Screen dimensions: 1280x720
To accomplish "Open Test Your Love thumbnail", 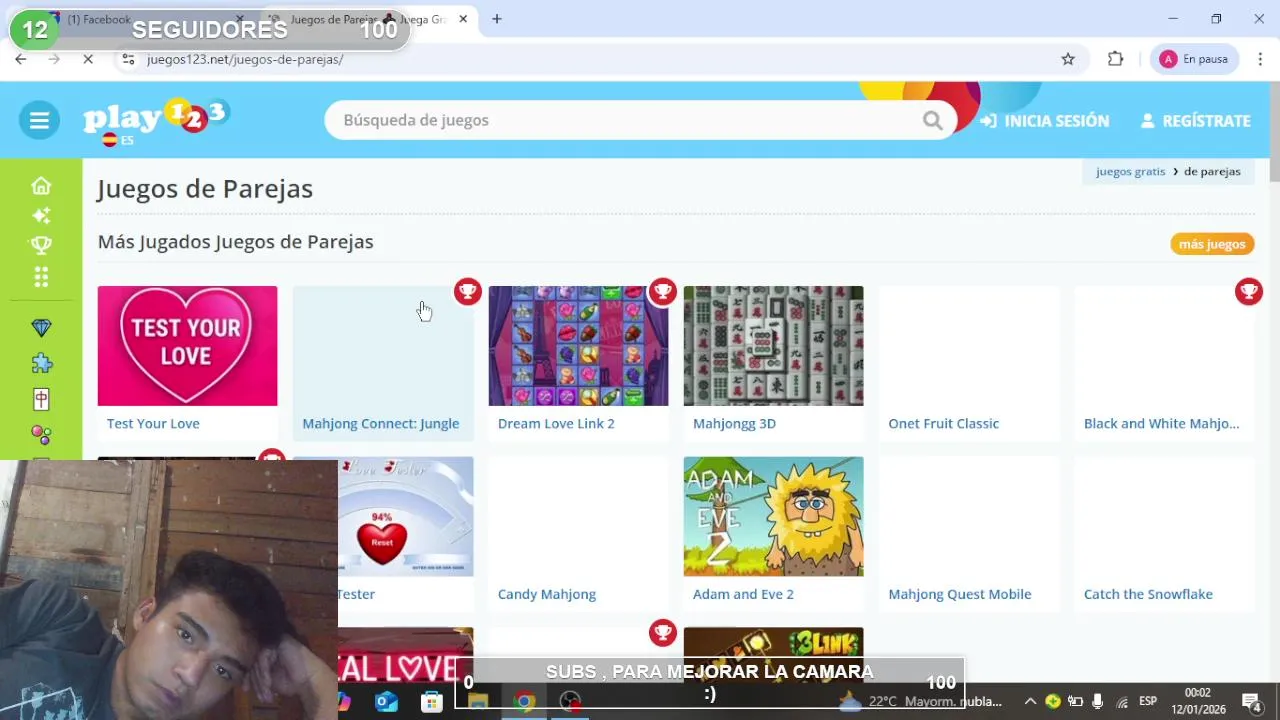I will (x=187, y=346).
